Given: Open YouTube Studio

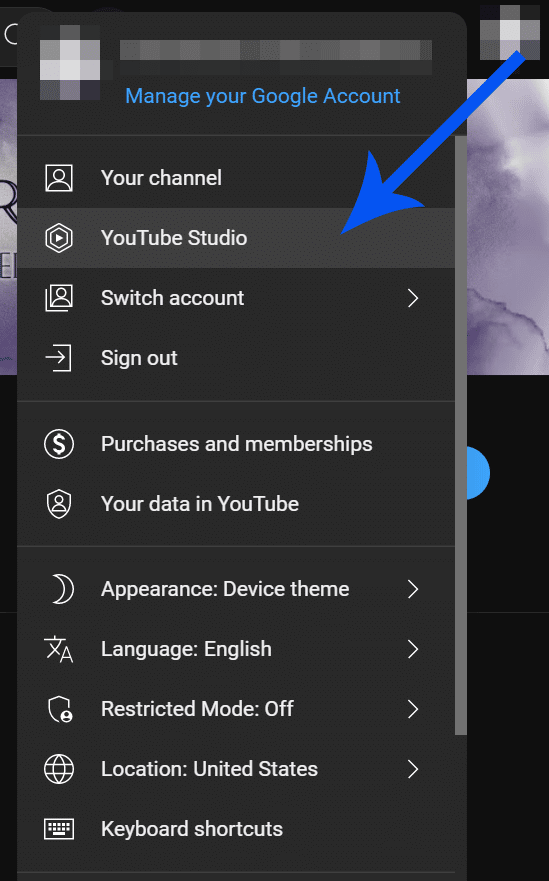Looking at the screenshot, I should pyautogui.click(x=236, y=238).
